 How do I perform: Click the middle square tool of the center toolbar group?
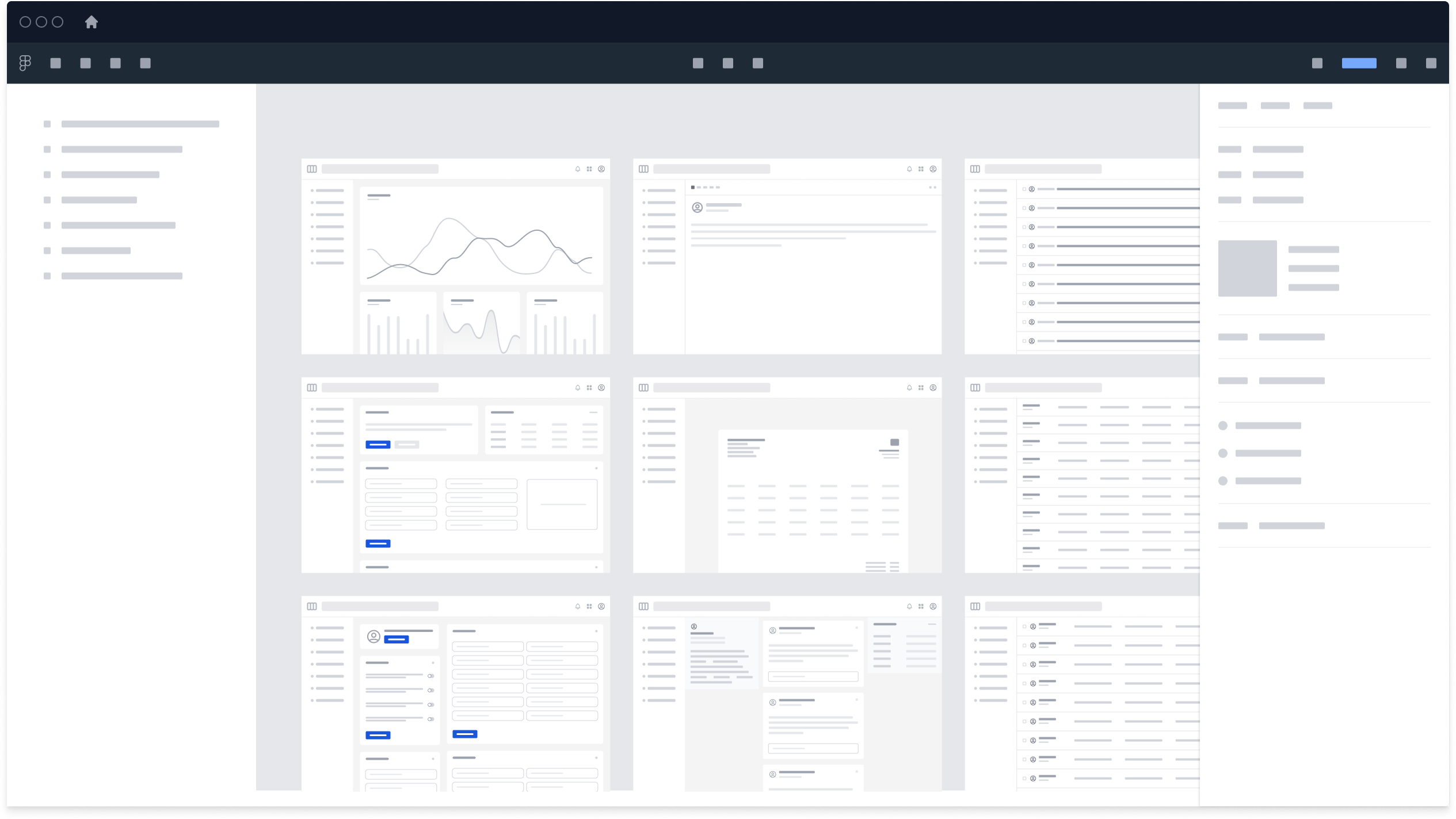tap(728, 63)
